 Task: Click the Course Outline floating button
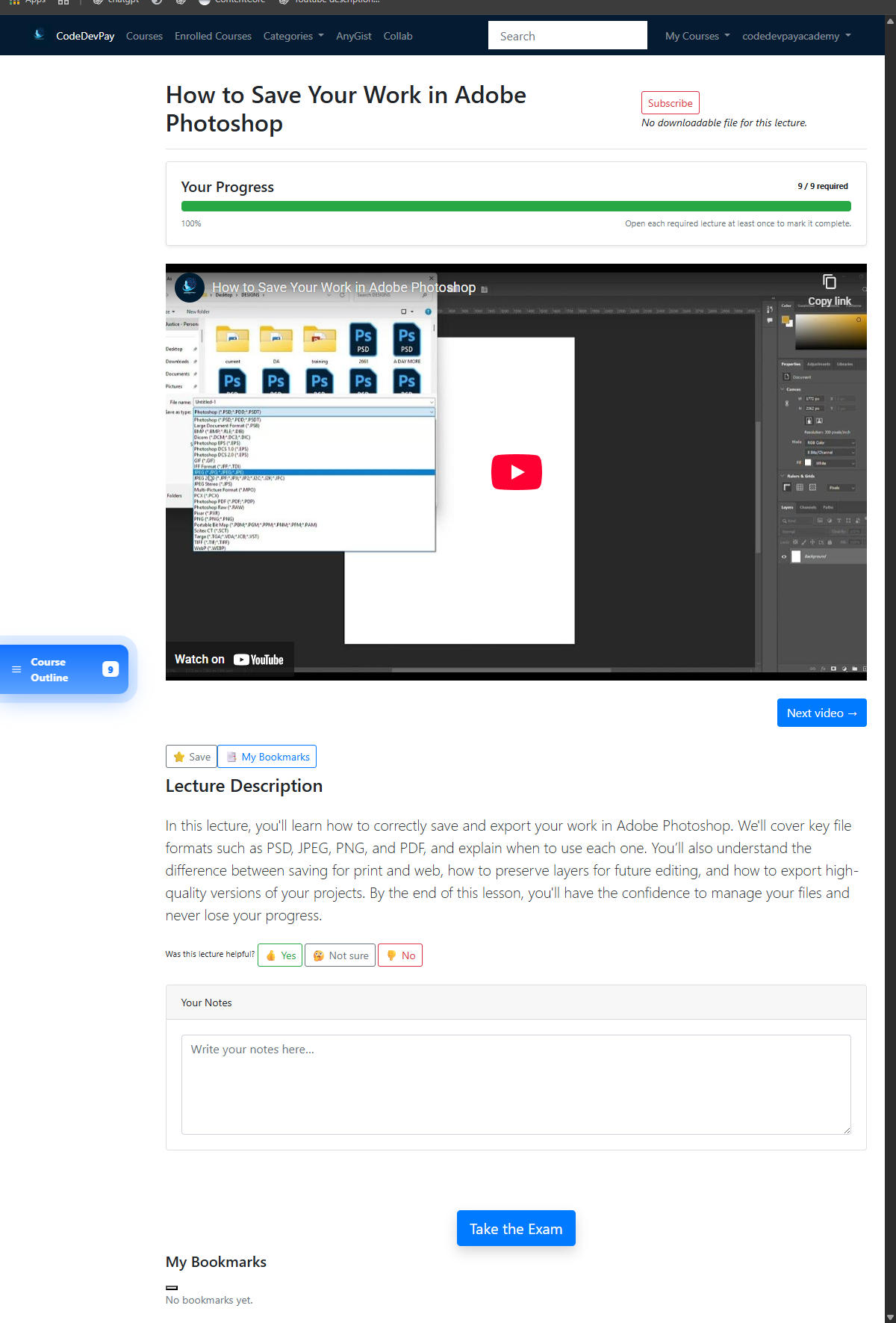[x=64, y=669]
